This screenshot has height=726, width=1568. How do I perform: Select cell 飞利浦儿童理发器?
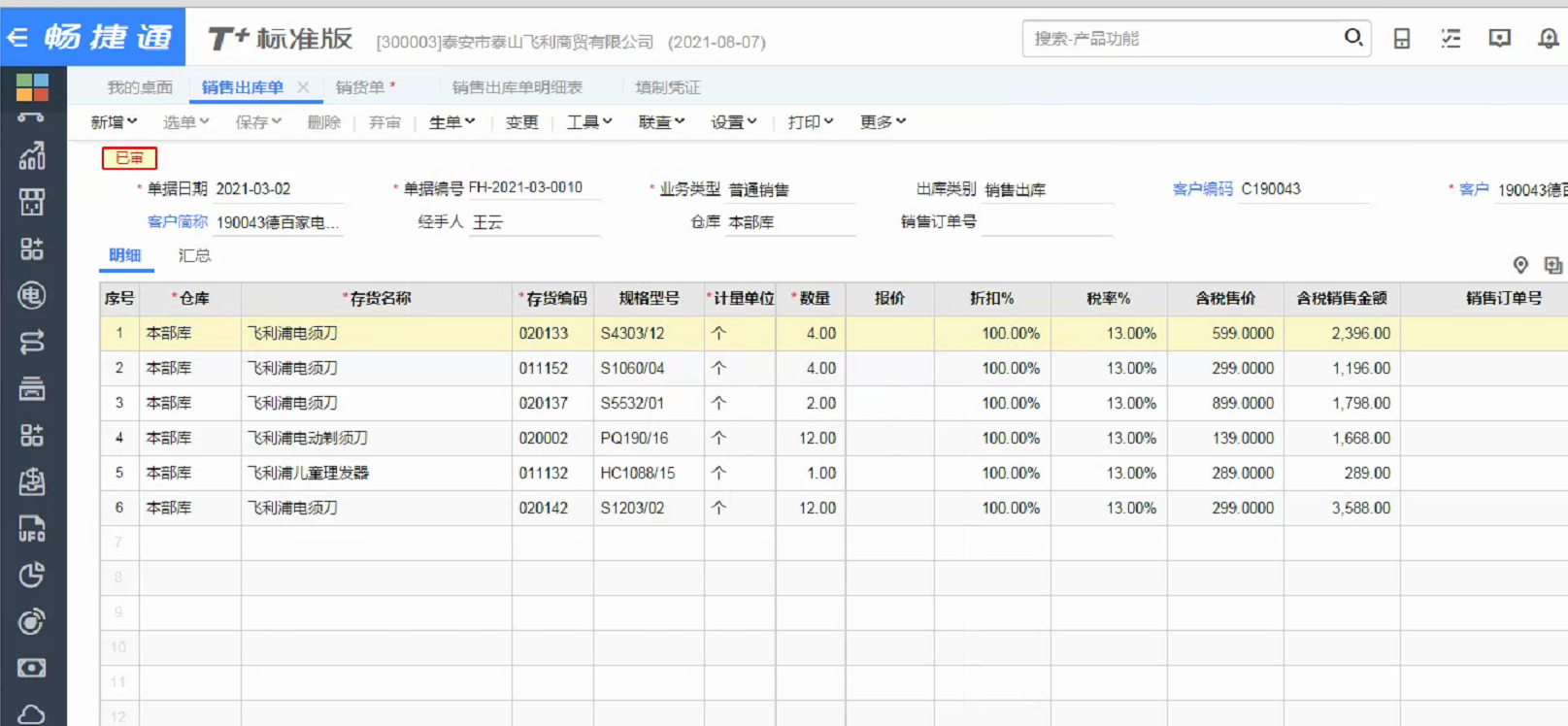tap(377, 474)
